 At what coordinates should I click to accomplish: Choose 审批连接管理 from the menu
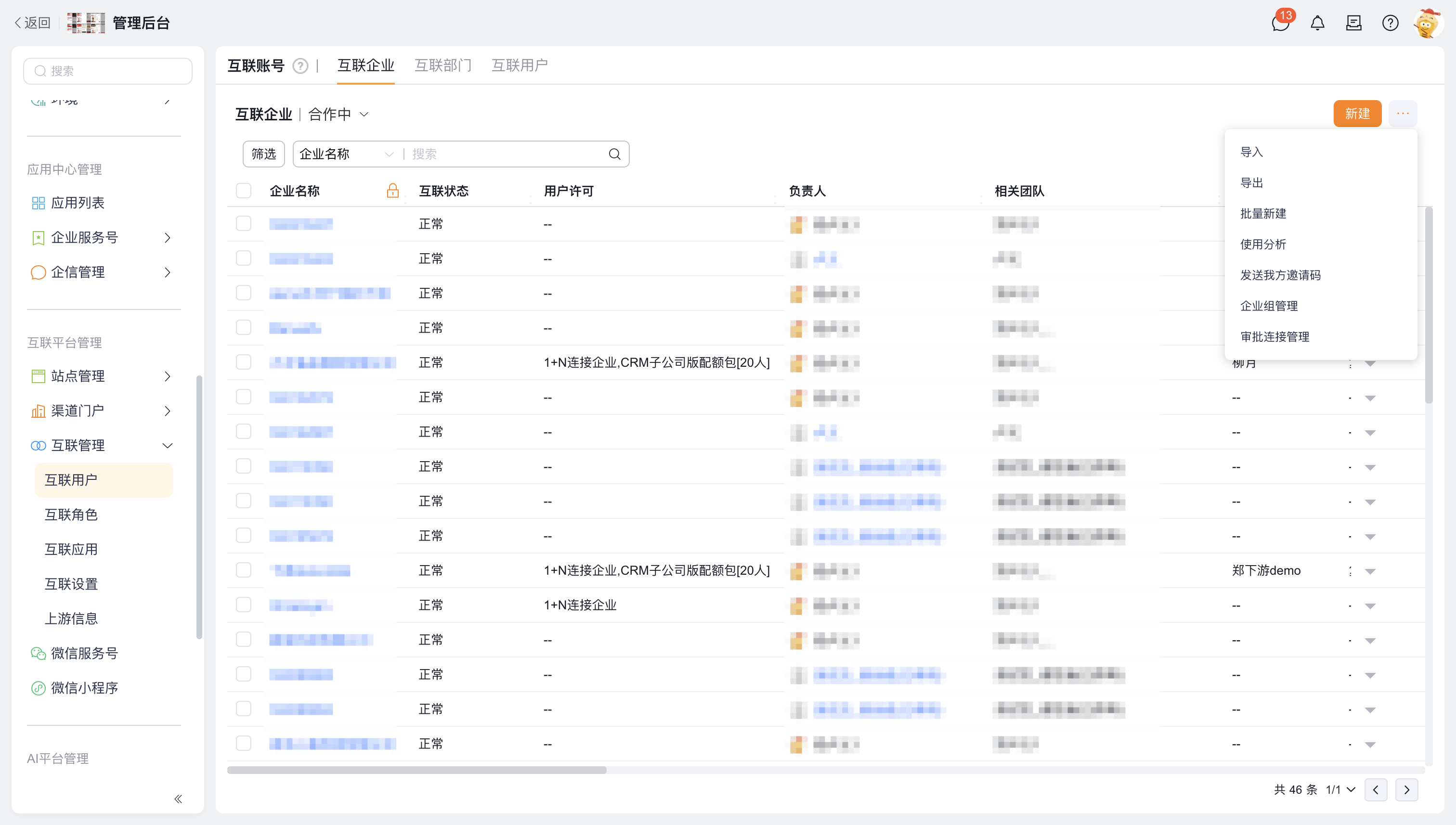tap(1274, 337)
